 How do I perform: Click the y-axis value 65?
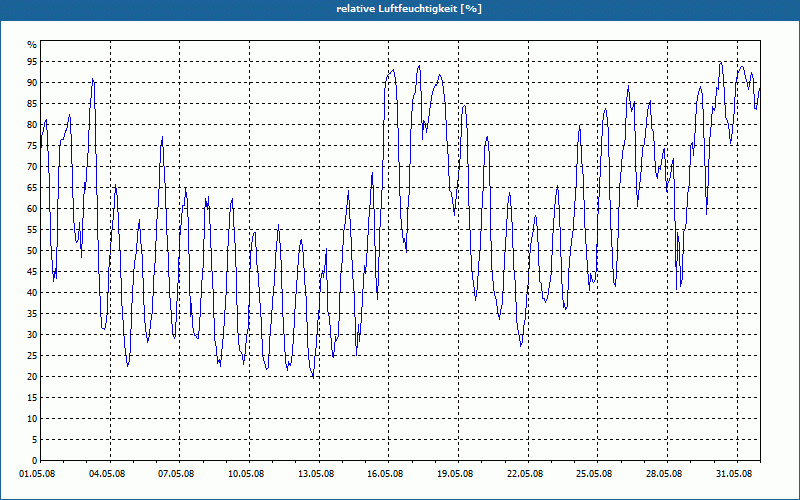[x=32, y=188]
